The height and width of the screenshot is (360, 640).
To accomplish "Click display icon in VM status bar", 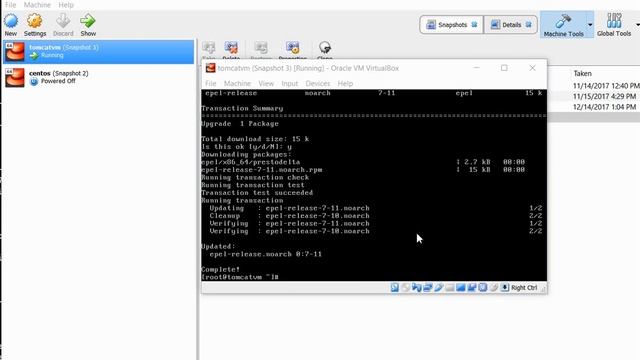I will [x=460, y=287].
